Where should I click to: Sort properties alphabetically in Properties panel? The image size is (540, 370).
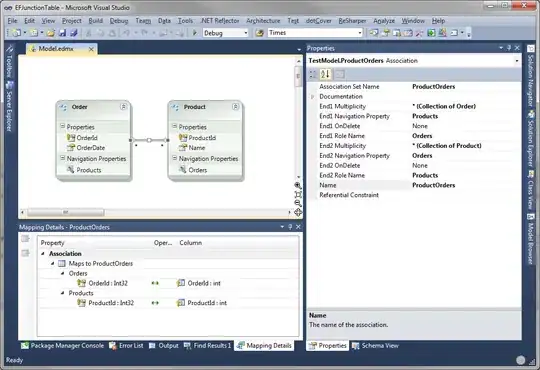(325, 74)
